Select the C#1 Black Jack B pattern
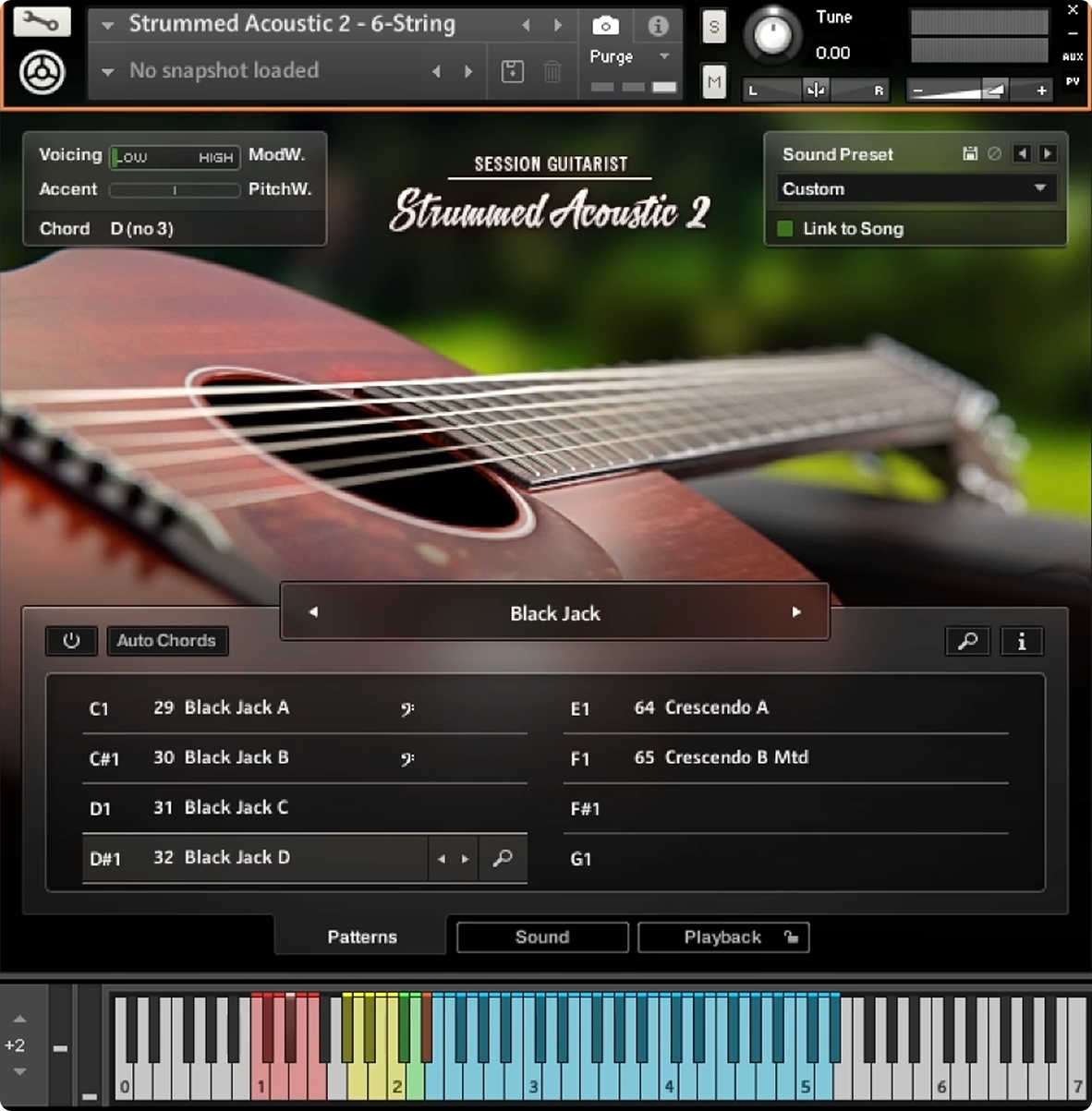 pyautogui.click(x=305, y=758)
